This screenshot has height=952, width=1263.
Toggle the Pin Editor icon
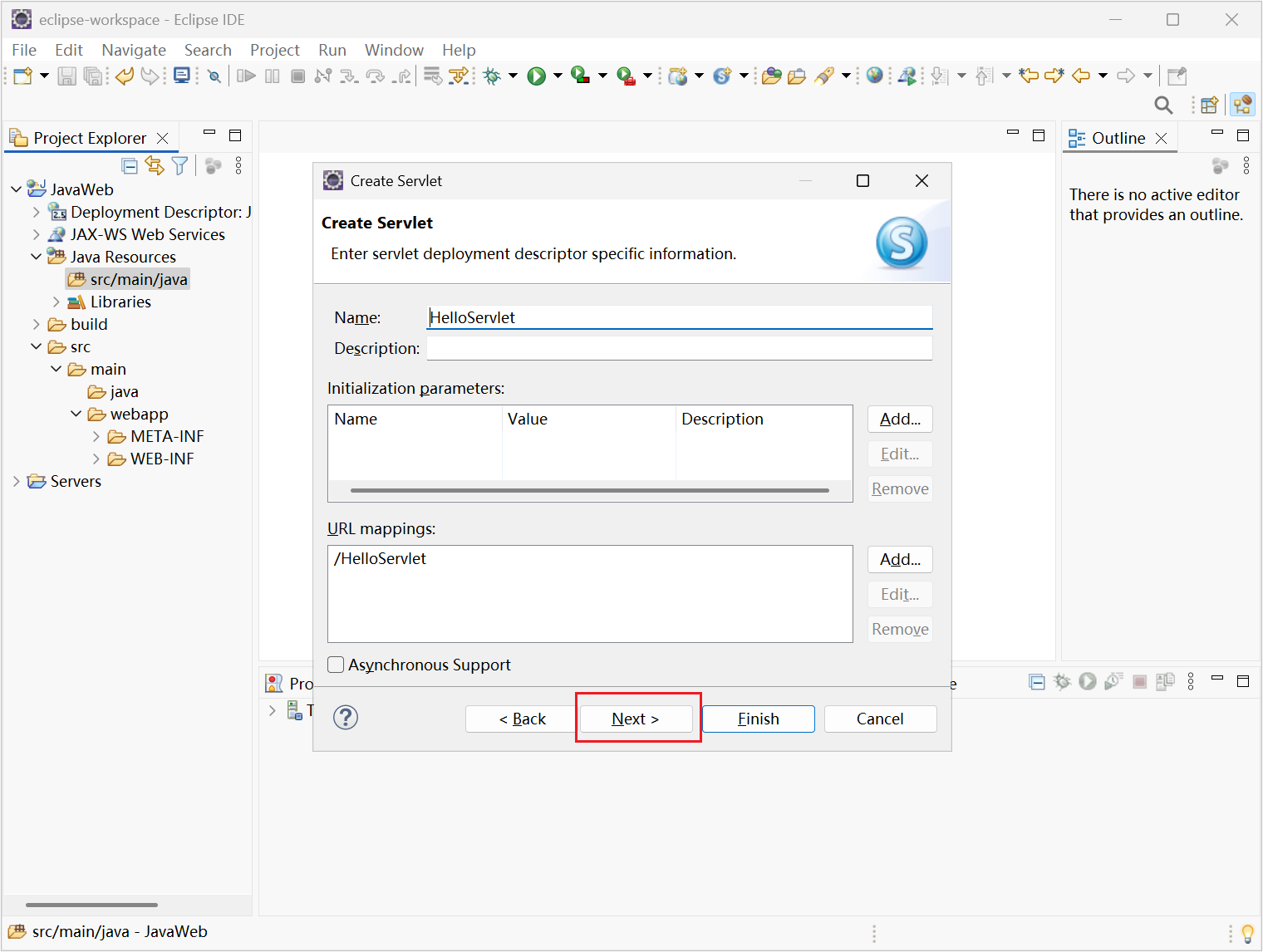(x=1177, y=76)
